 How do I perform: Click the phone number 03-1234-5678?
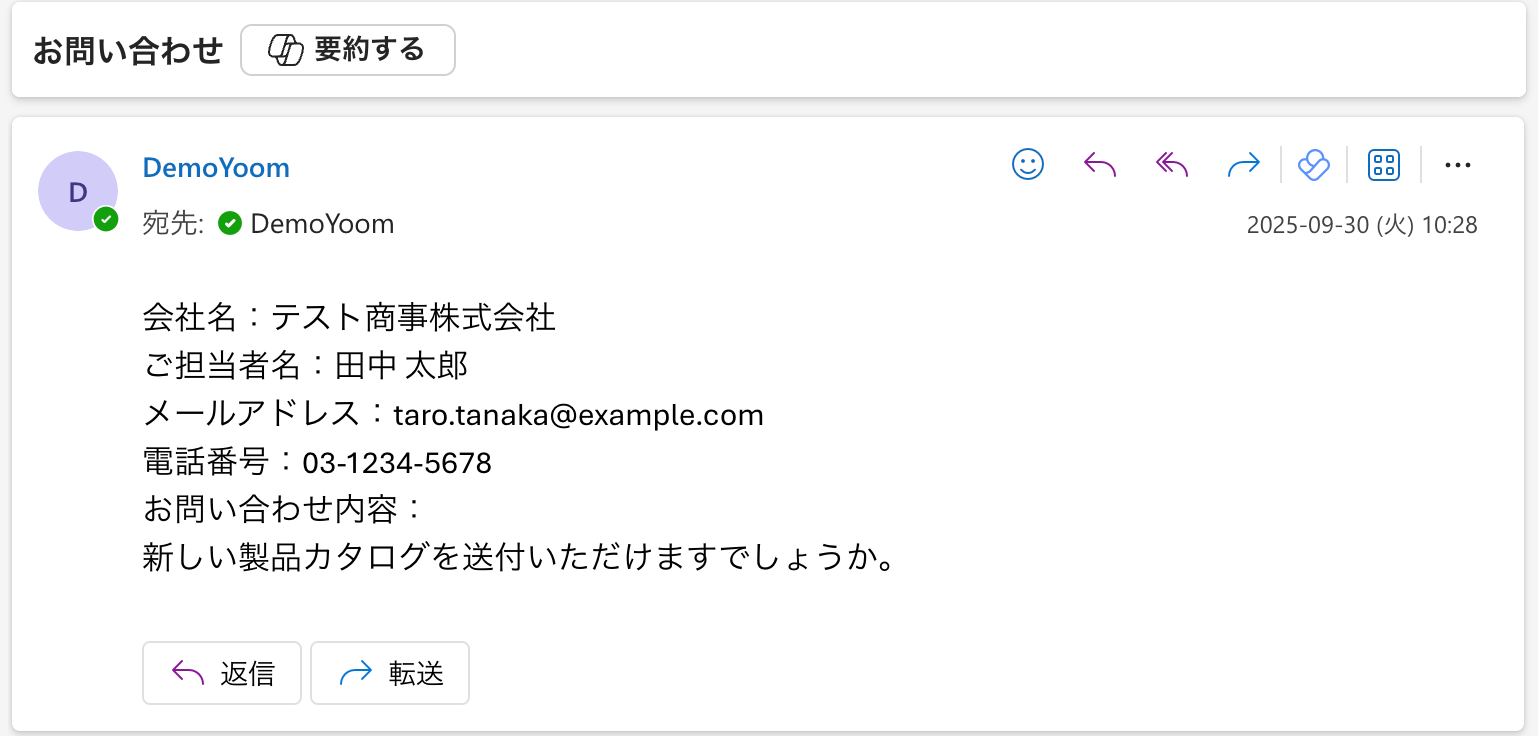pyautogui.click(x=397, y=464)
